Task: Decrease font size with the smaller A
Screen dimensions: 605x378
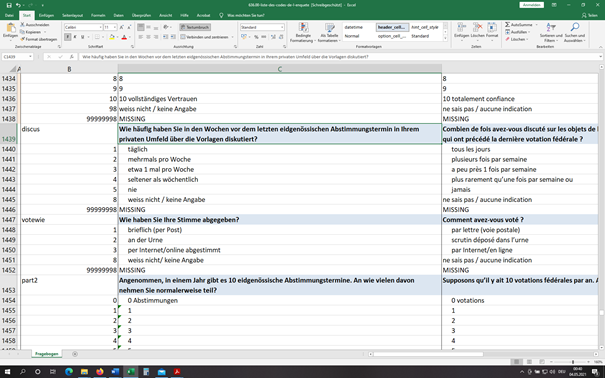Action: pyautogui.click(x=128, y=27)
